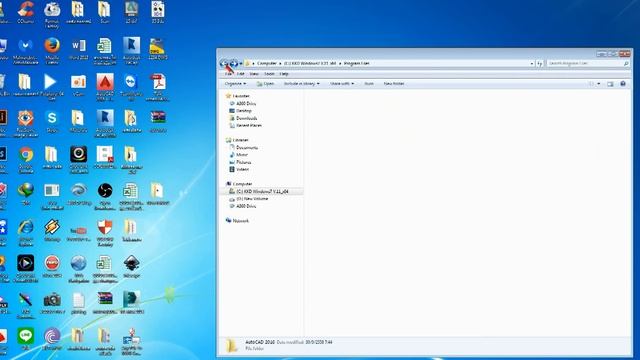This screenshot has height=360, width=640.
Task: Expand Include in library dropdown
Action: click(x=301, y=84)
